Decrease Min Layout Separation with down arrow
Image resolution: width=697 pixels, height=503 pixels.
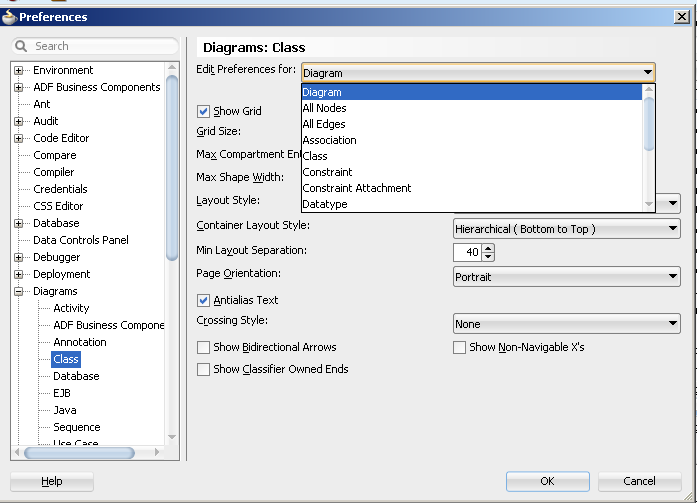[x=488, y=256]
